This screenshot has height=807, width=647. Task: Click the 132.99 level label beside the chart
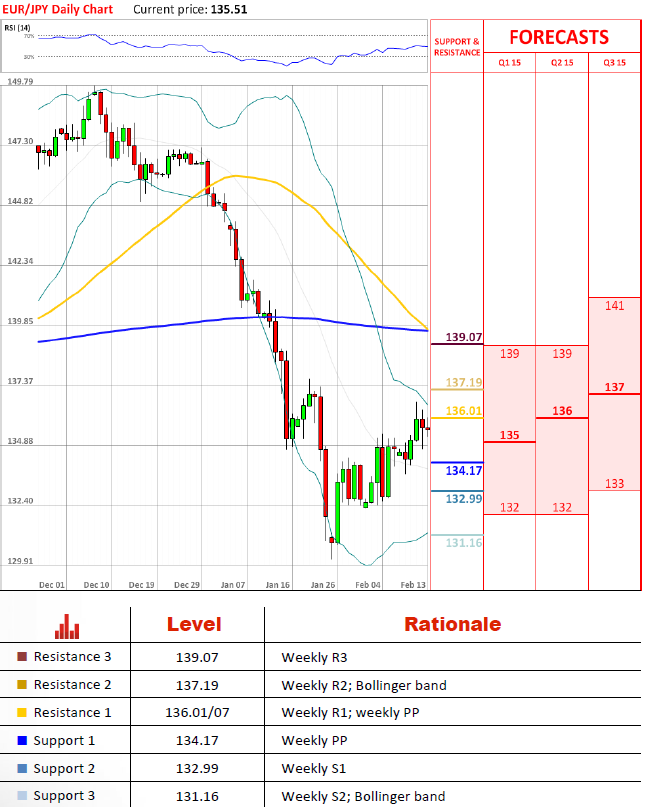coord(464,499)
